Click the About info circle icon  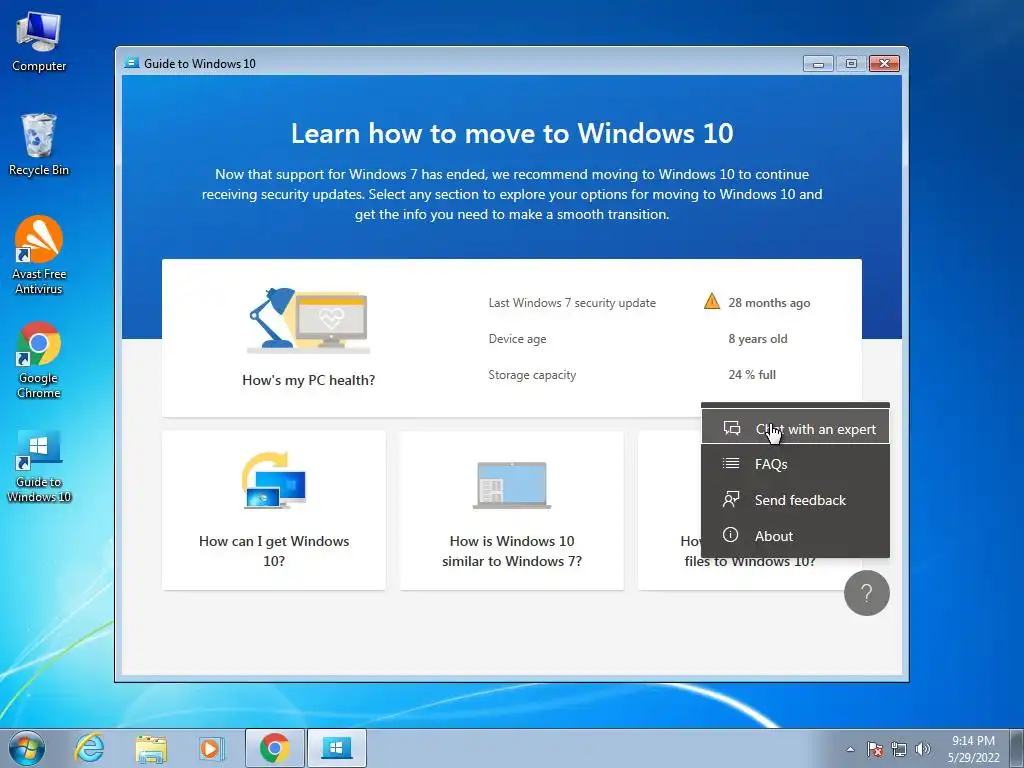point(730,535)
